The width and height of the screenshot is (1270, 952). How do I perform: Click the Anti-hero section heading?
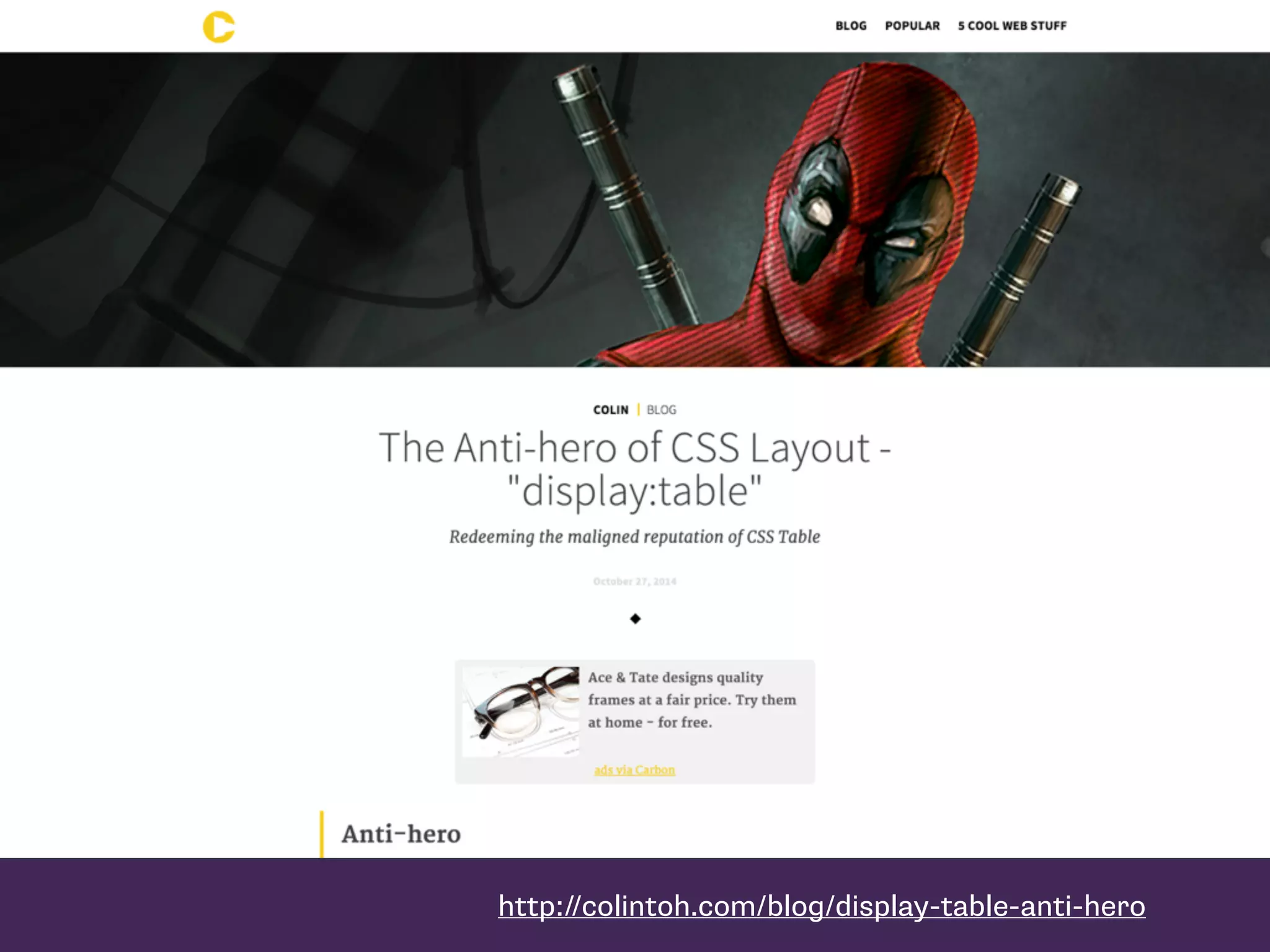(x=401, y=834)
